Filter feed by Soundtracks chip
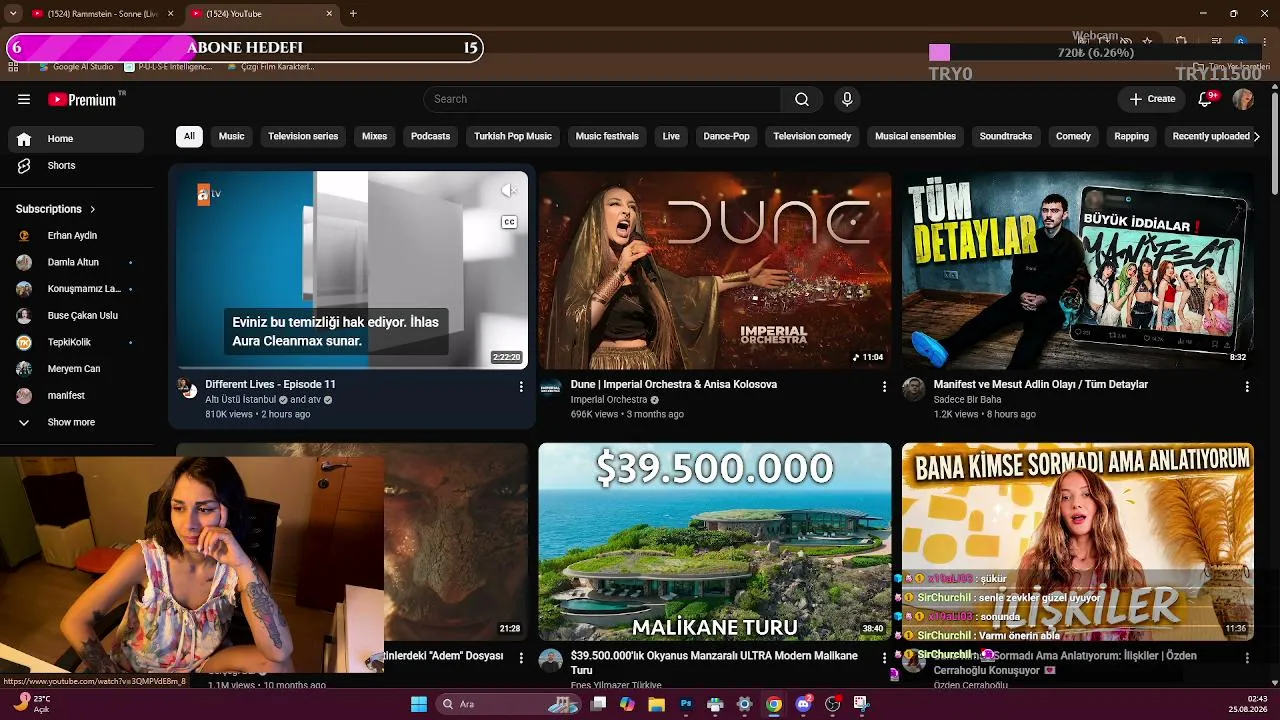Viewport: 1280px width, 720px height. tap(1005, 136)
